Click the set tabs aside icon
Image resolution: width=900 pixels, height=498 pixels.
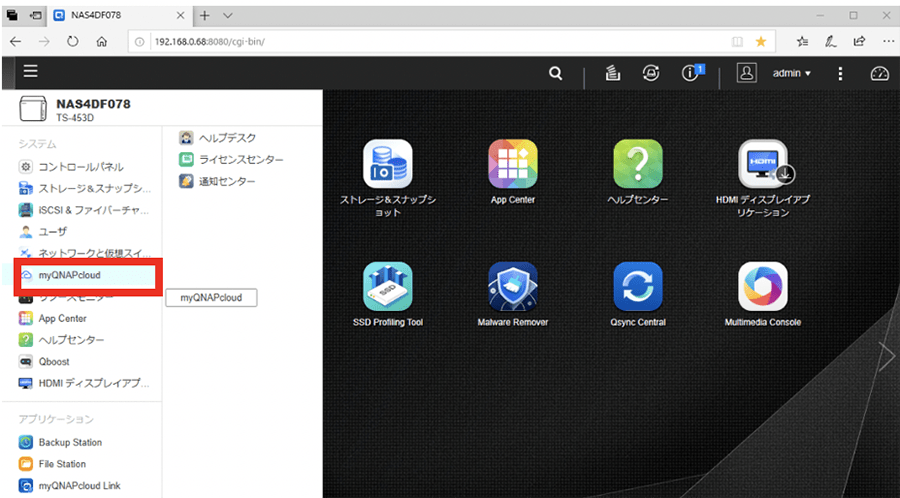point(36,15)
